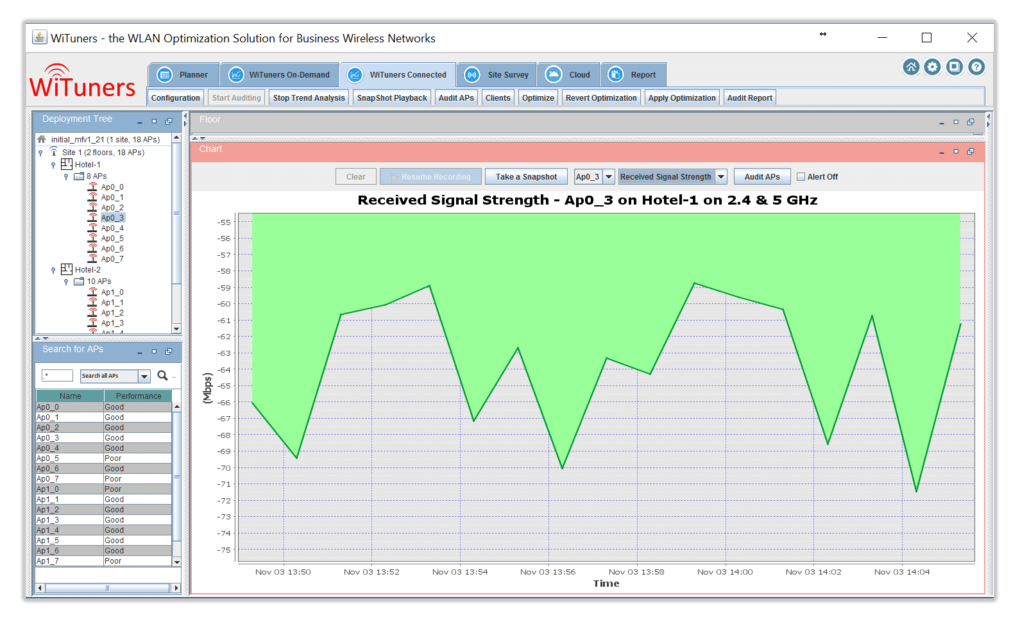
Task: Open the Search all APs dropdown
Action: pos(144,376)
